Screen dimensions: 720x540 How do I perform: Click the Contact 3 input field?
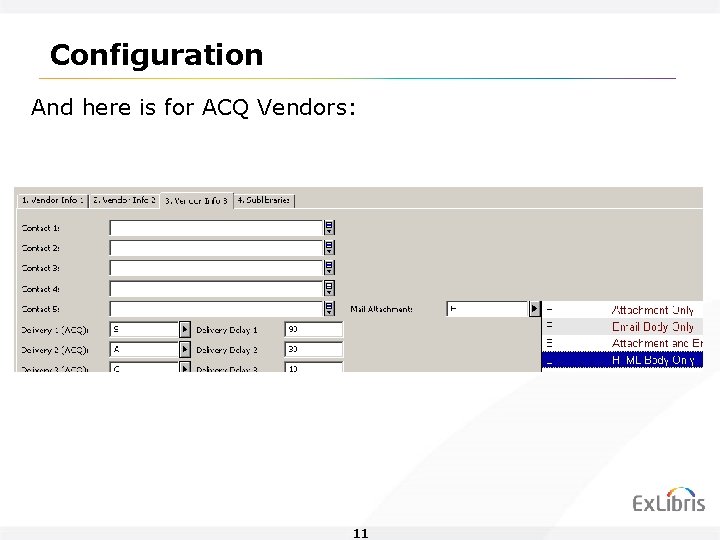[216, 268]
